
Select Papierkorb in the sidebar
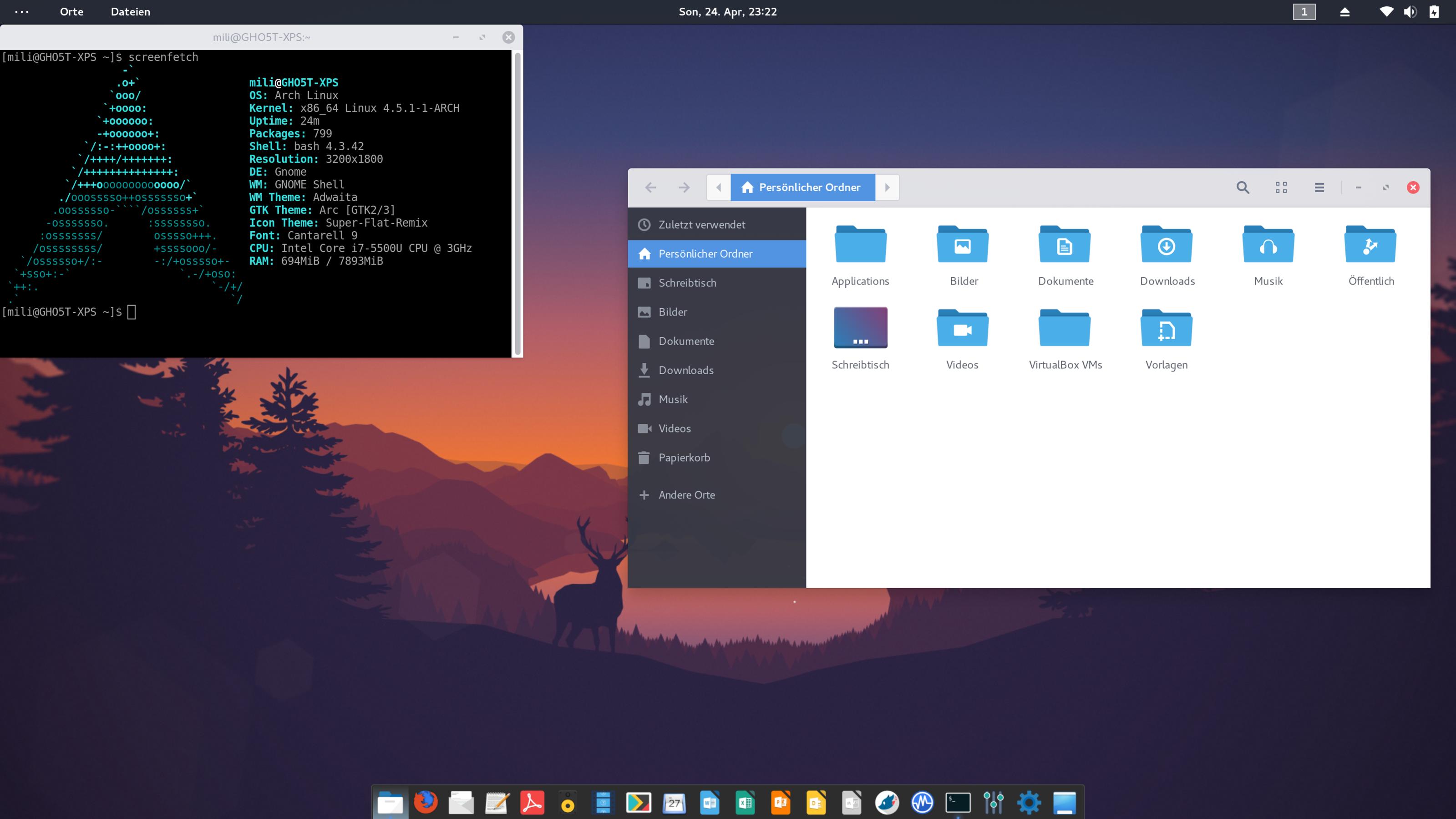click(x=684, y=458)
